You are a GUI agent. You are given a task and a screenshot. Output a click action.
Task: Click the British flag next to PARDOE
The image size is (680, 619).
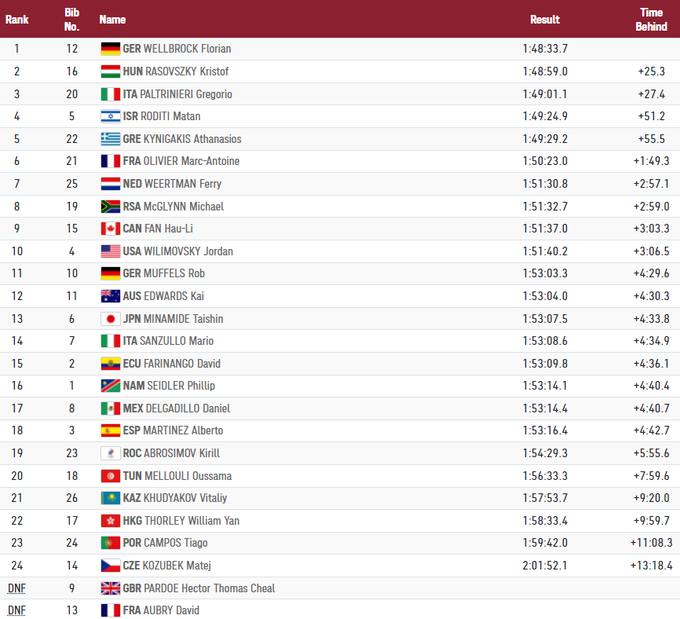(110, 588)
